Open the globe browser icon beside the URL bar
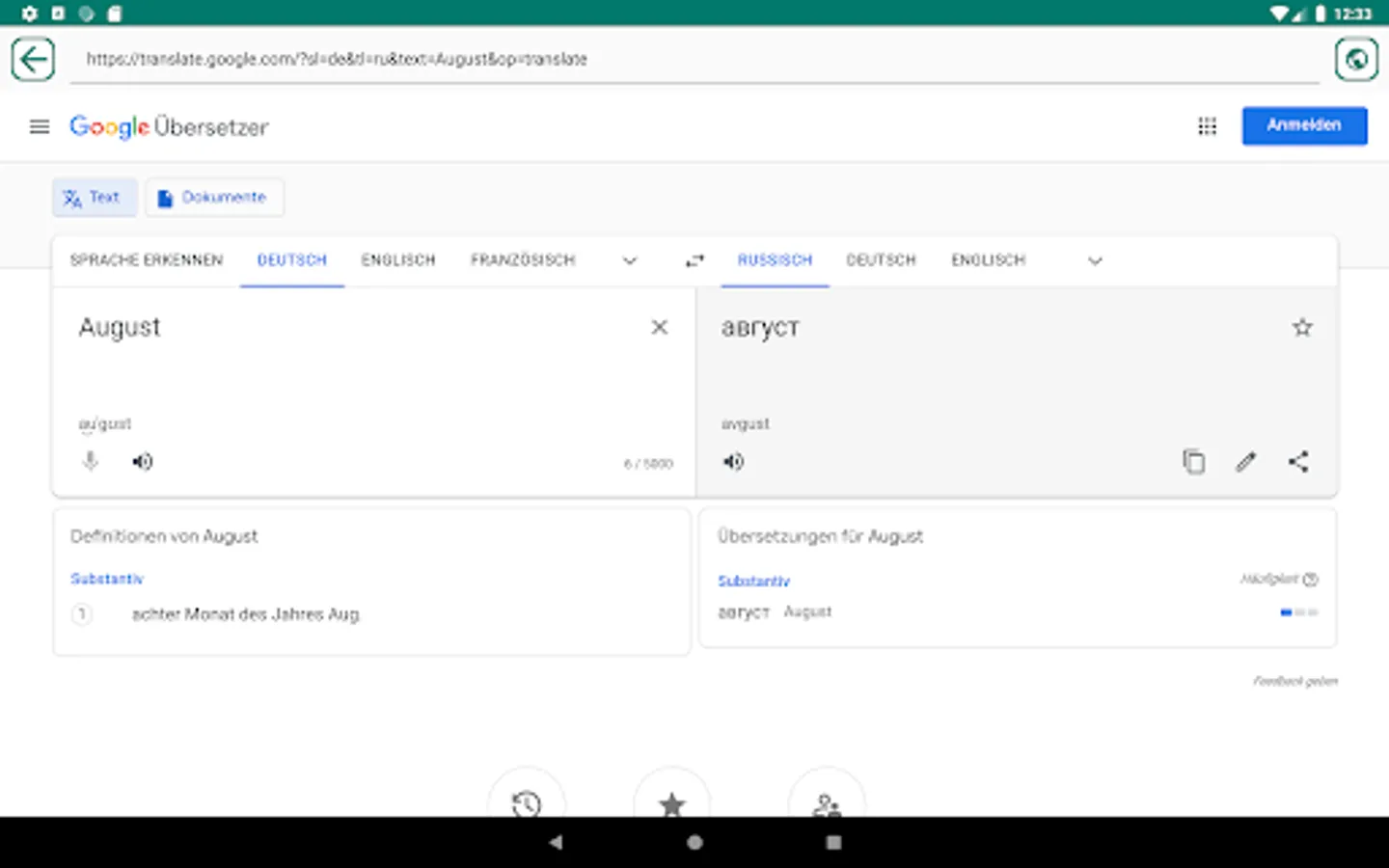This screenshot has width=1389, height=868. 1356,59
